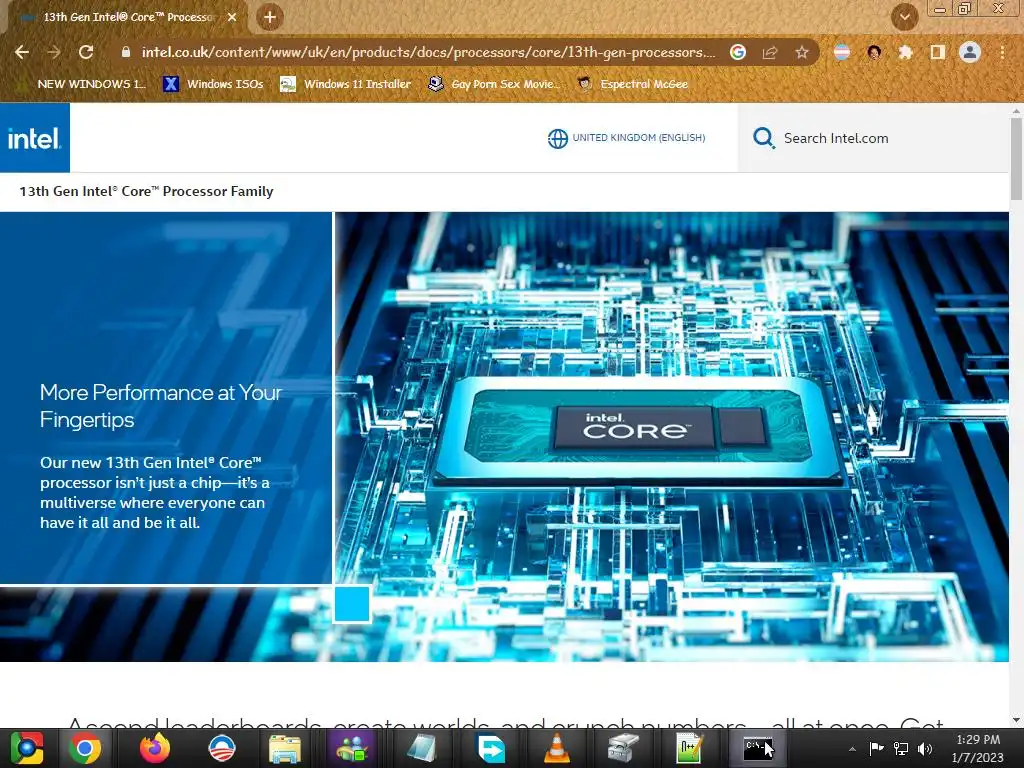Open Google Chrome from taskbar
Screen dimensions: 1024x768
point(85,748)
